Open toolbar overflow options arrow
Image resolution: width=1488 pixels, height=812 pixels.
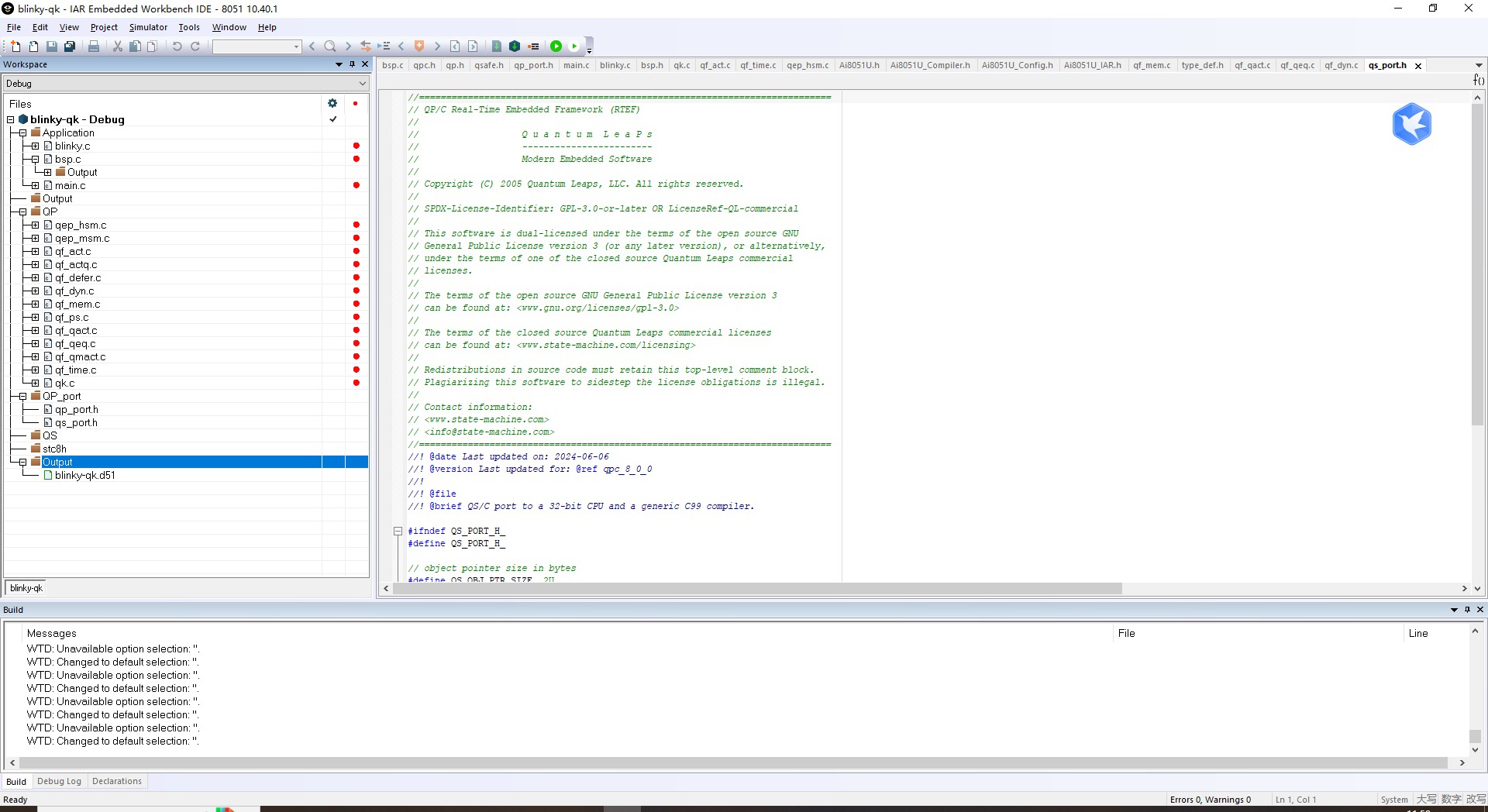pos(589,50)
